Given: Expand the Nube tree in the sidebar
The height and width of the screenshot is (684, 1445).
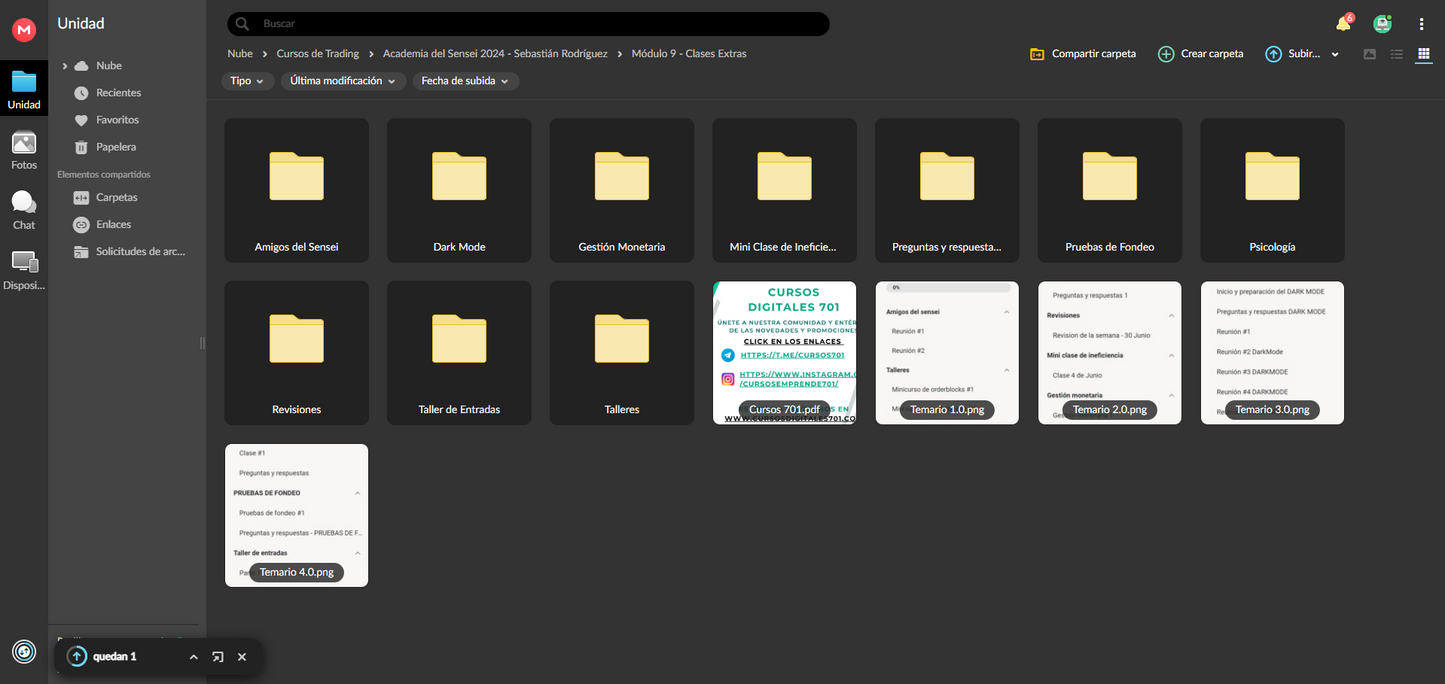Looking at the screenshot, I should (x=65, y=66).
